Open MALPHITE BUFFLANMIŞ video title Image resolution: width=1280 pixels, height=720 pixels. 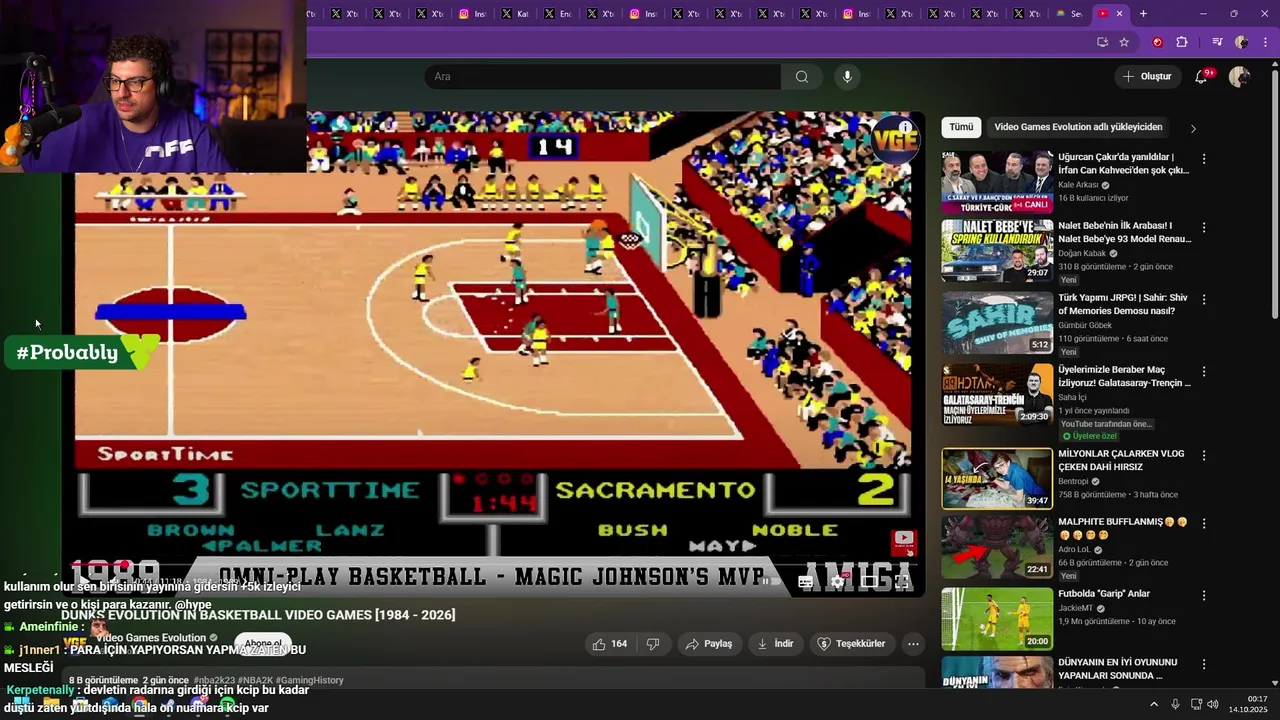1123,528
